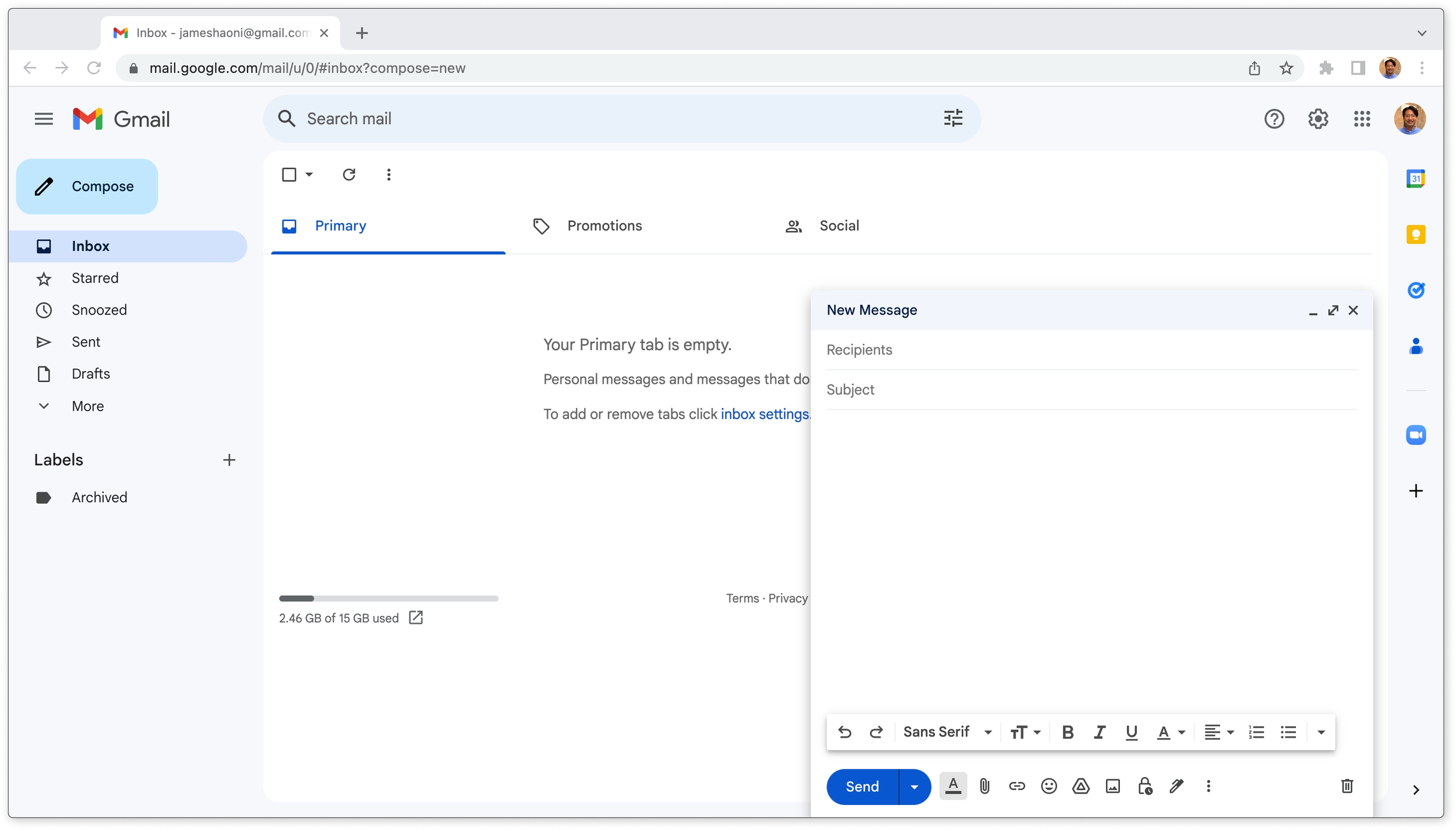The image size is (1456, 830).
Task: Open the emoji picker in compose
Action: tap(1048, 786)
